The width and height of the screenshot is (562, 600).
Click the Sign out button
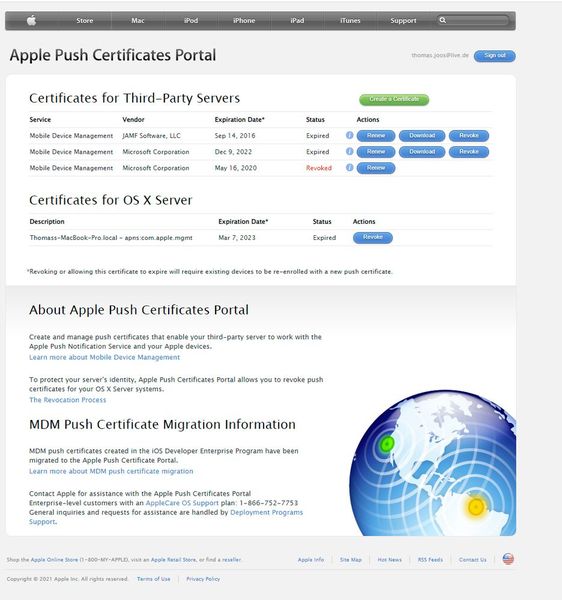tap(495, 56)
